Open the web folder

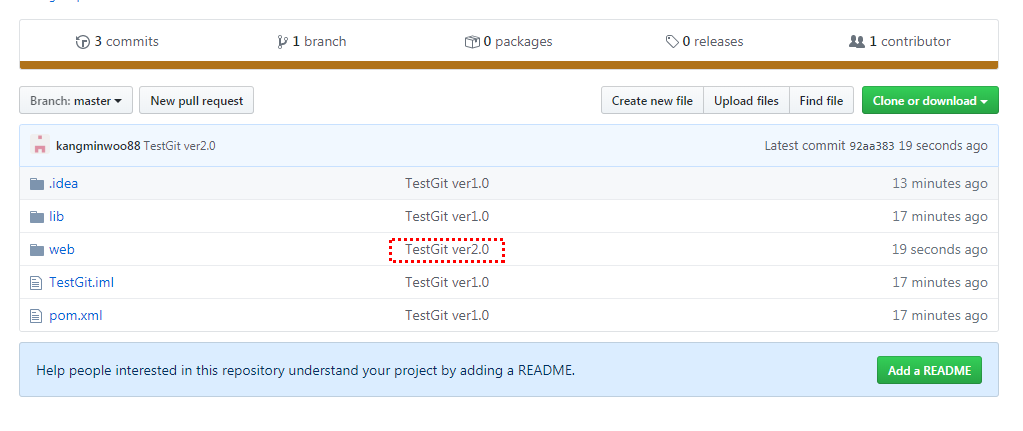coord(61,250)
